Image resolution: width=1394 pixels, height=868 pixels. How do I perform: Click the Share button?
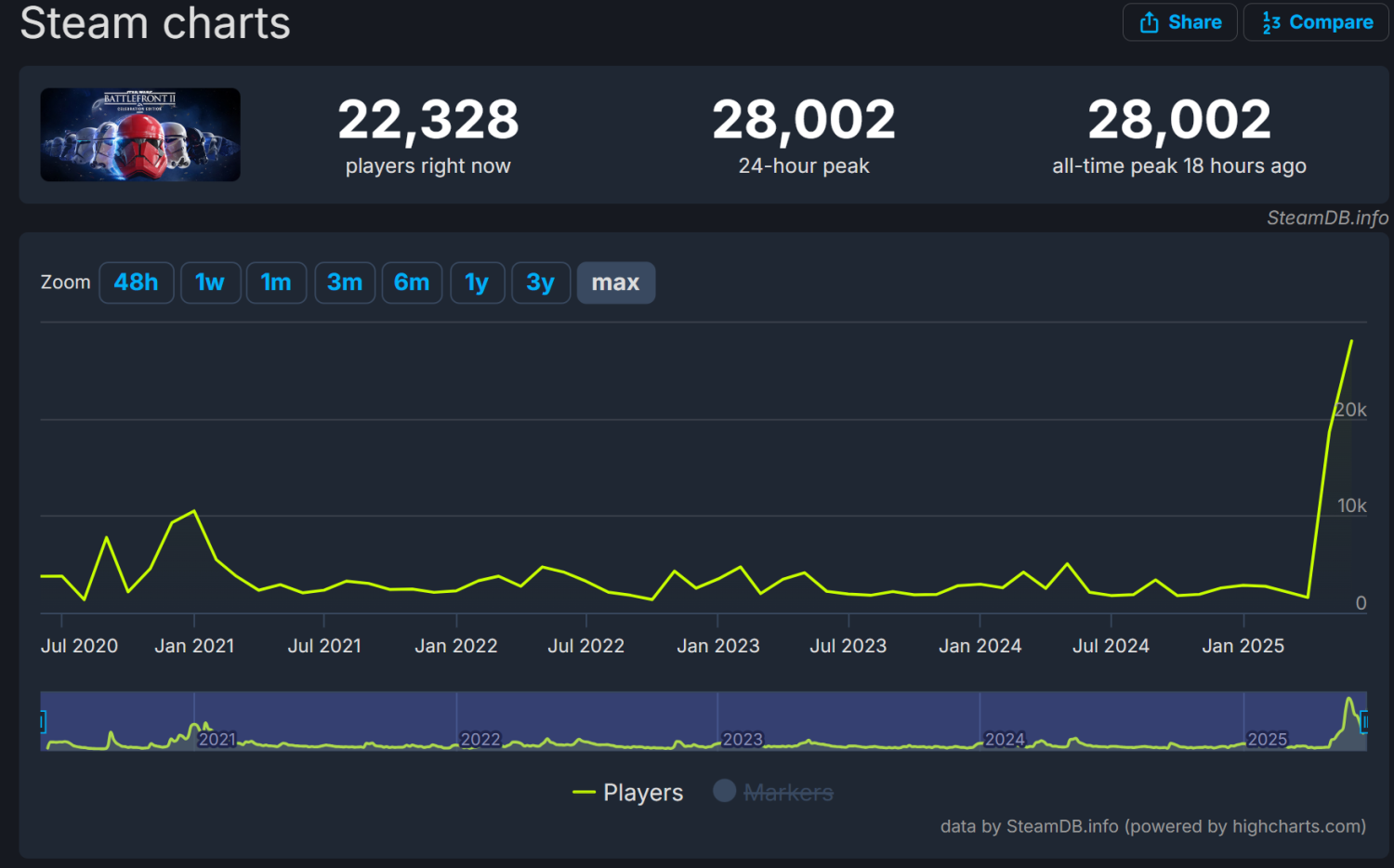click(1179, 22)
